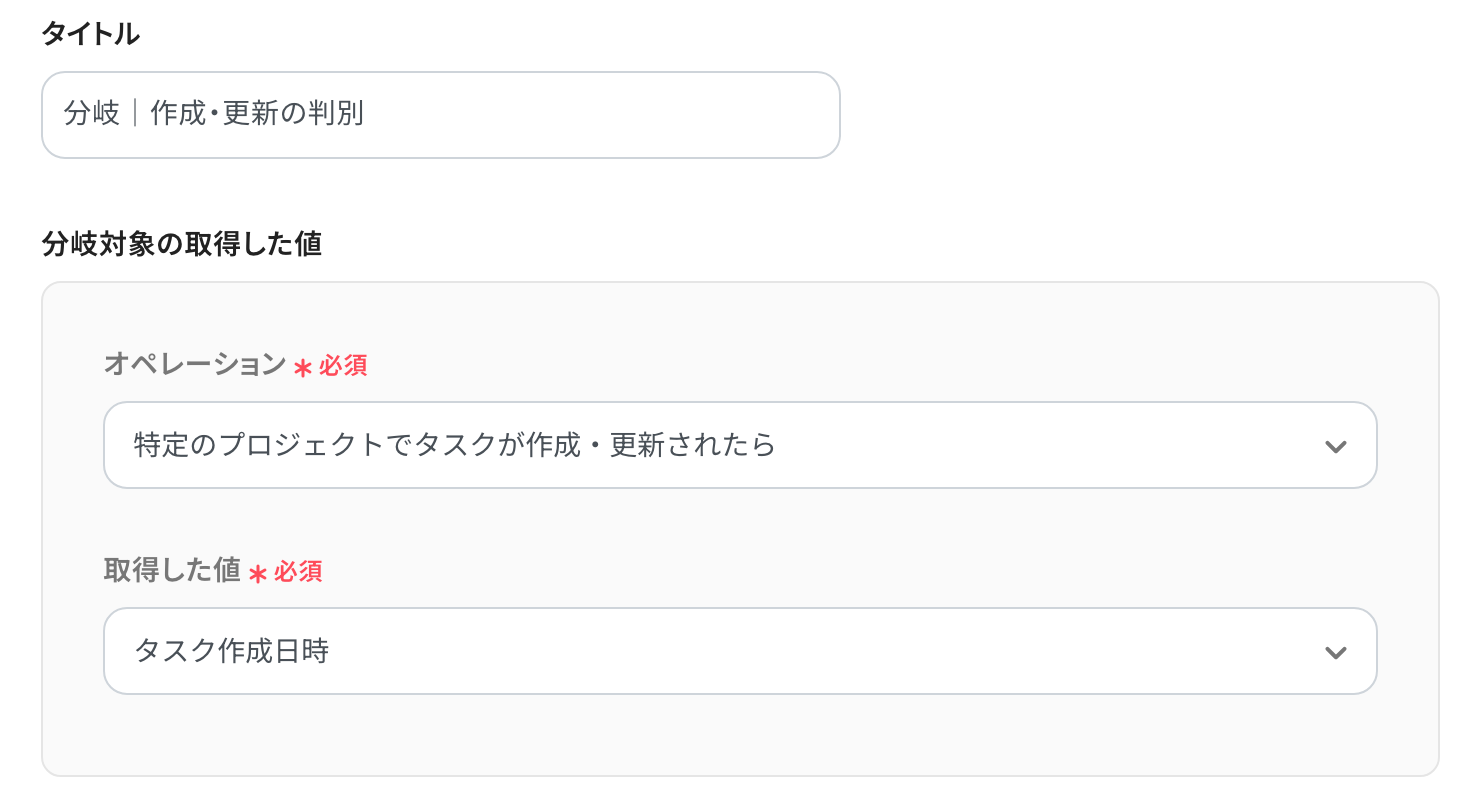Screen dimensions: 1478x794
Task: Click the chevron icon in the 取得した値 dropdown
Action: (x=1335, y=652)
